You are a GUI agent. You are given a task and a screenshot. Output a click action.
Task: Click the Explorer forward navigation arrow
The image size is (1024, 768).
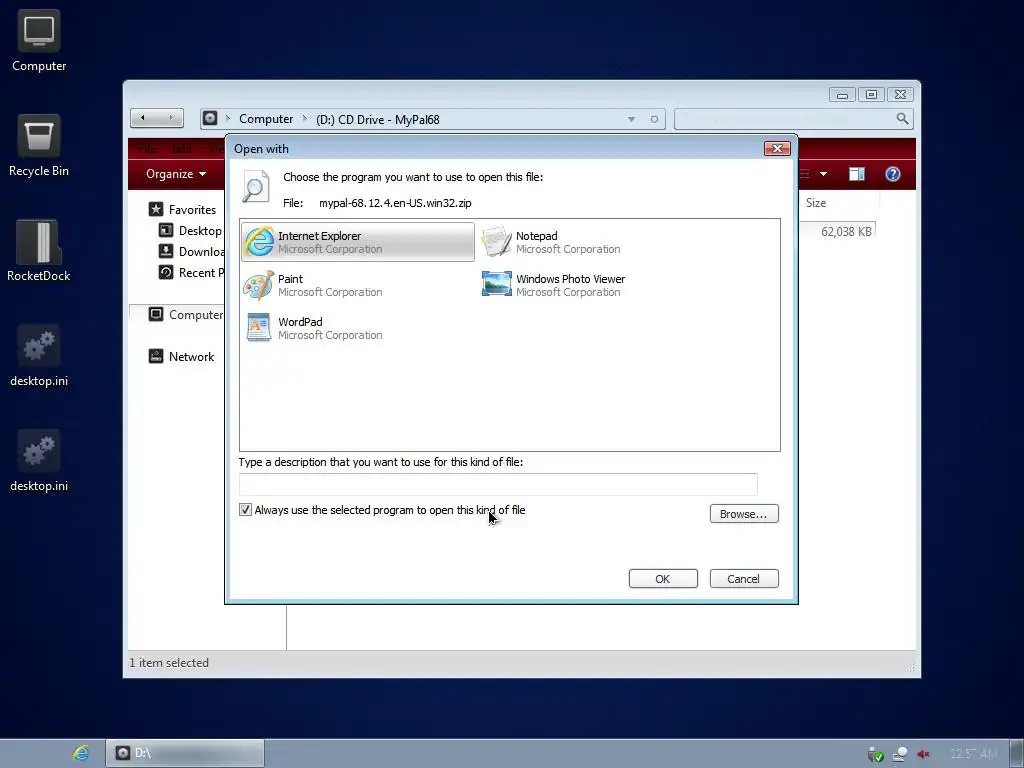click(171, 118)
